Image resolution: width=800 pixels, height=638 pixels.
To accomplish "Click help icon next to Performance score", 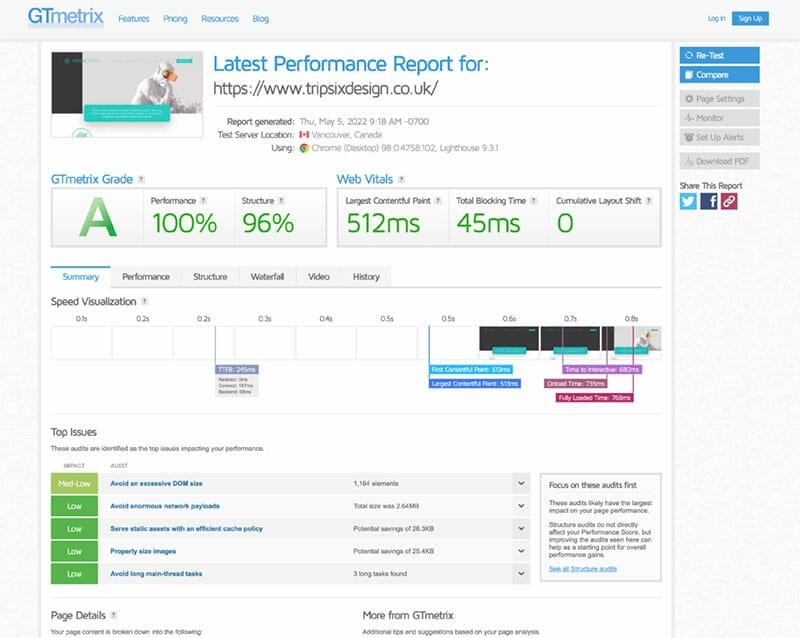I will click(x=204, y=201).
